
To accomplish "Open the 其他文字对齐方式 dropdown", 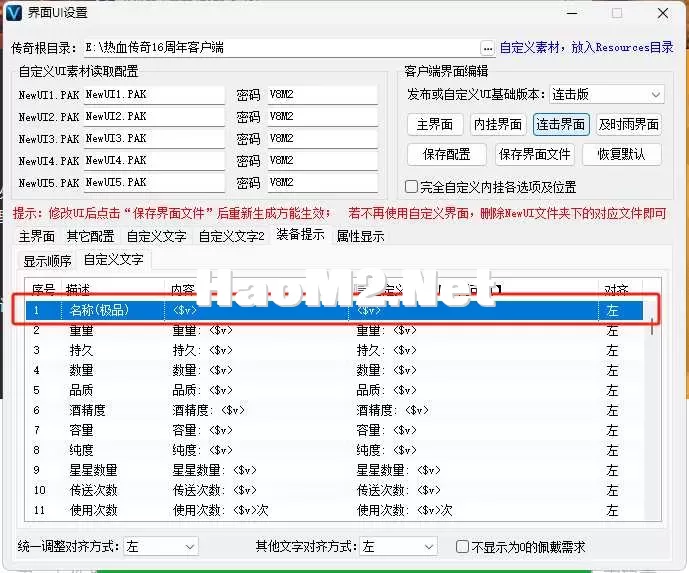I will point(398,547).
